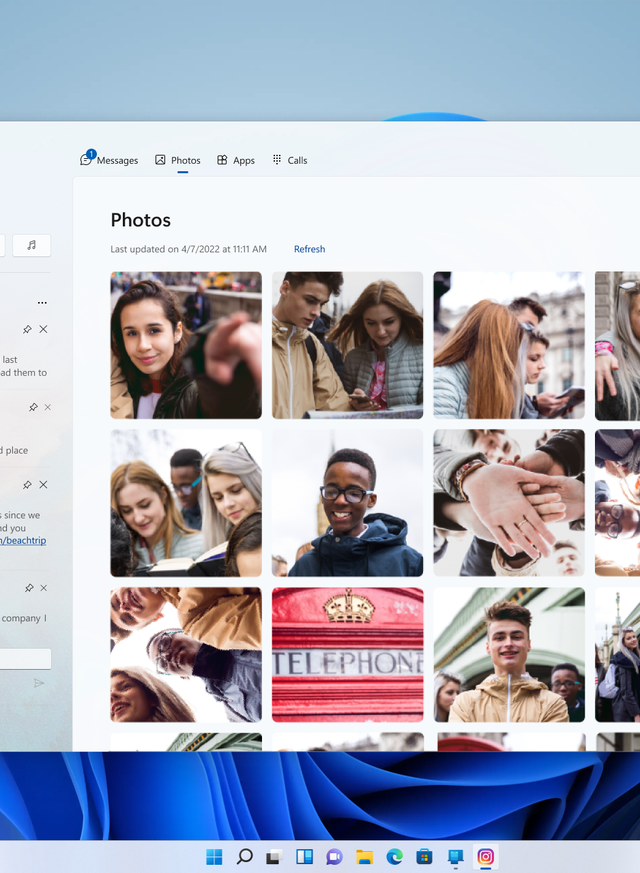The height and width of the screenshot is (873, 640).
Task: Click the music note button
Action: pyautogui.click(x=31, y=245)
